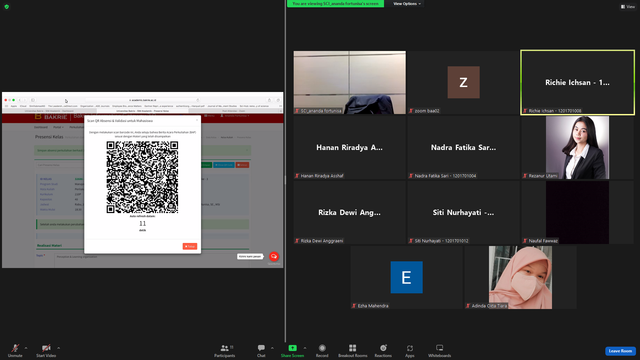The width and height of the screenshot is (640, 360).
Task: Start Video from the Zoom toolbar
Action: [x=46, y=351]
